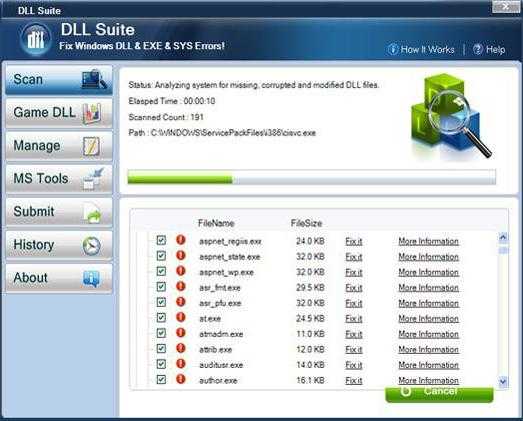Click the DLL Suite logo icon
This screenshot has height=421, width=523.
(35, 39)
